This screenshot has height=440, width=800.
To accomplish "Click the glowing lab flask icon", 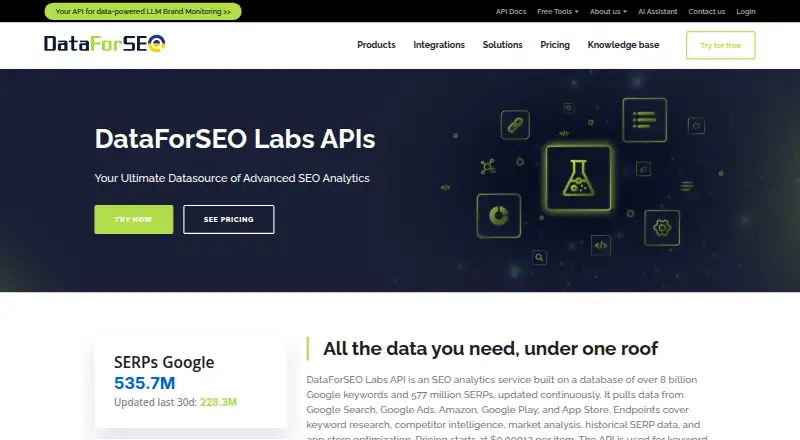I will pos(578,178).
